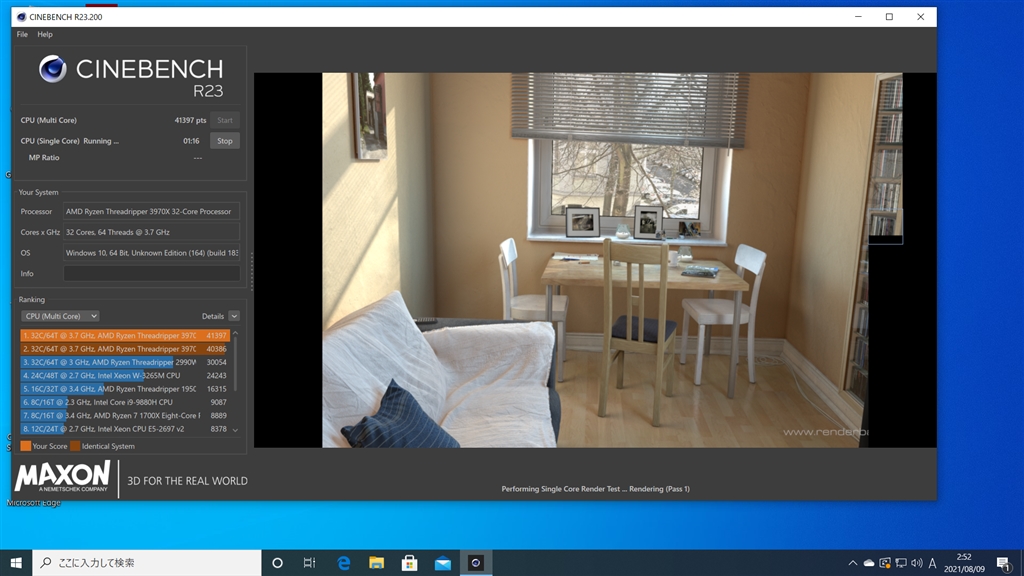Click the taskbar search box
This screenshot has width=1024, height=576.
coord(147,562)
